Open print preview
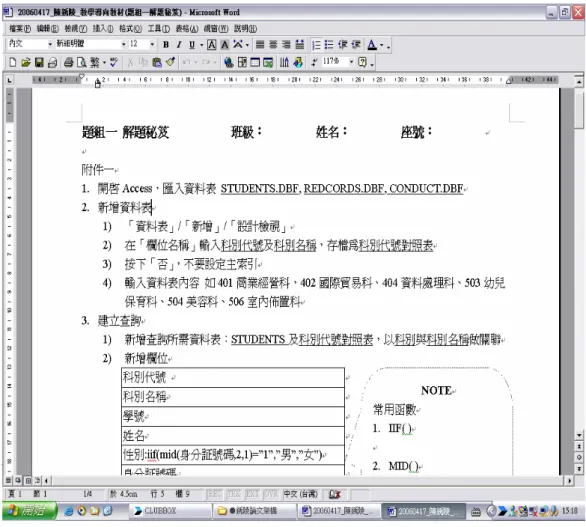The image size is (586, 527). [x=81, y=62]
